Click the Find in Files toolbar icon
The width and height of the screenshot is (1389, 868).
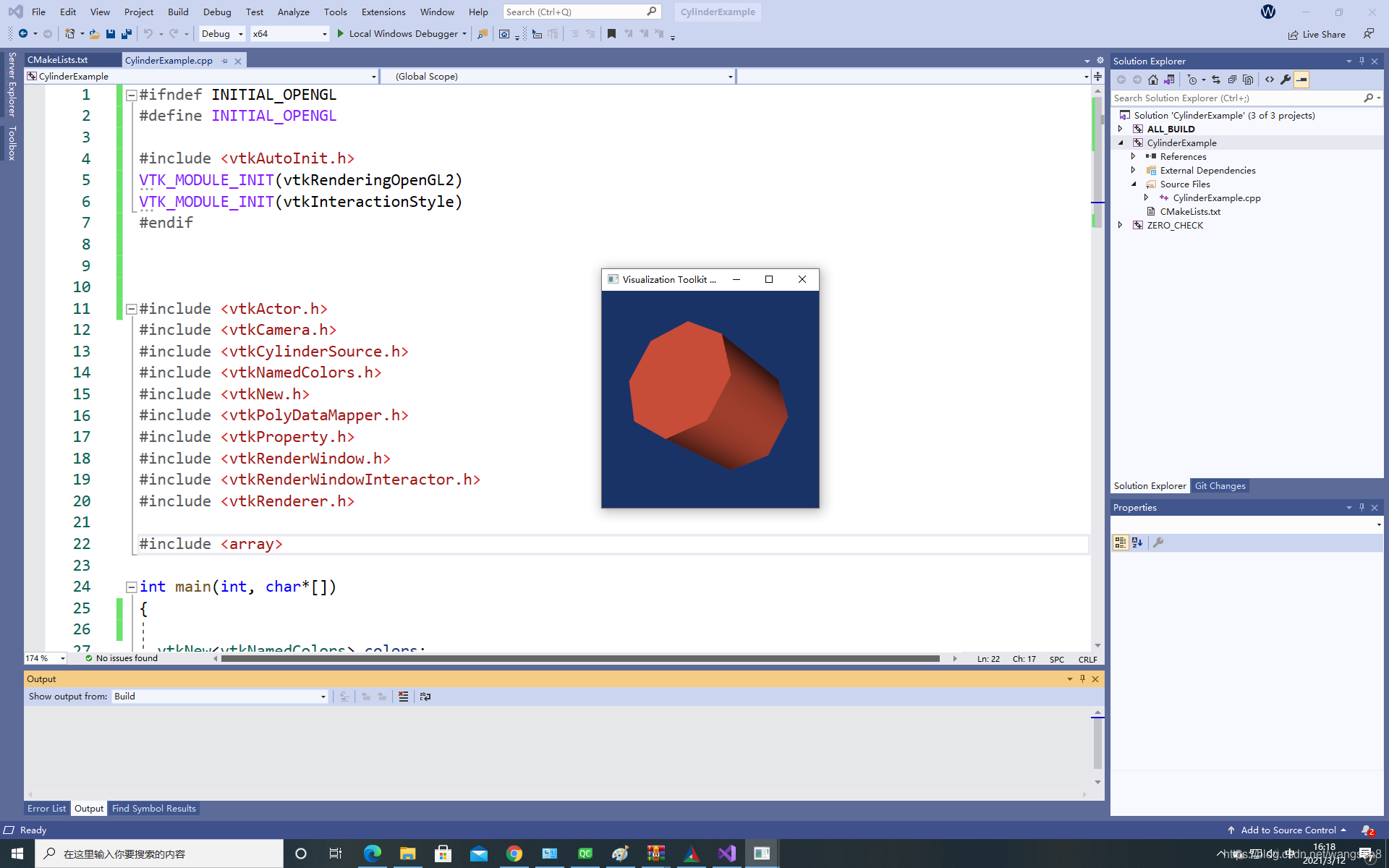pyautogui.click(x=483, y=34)
